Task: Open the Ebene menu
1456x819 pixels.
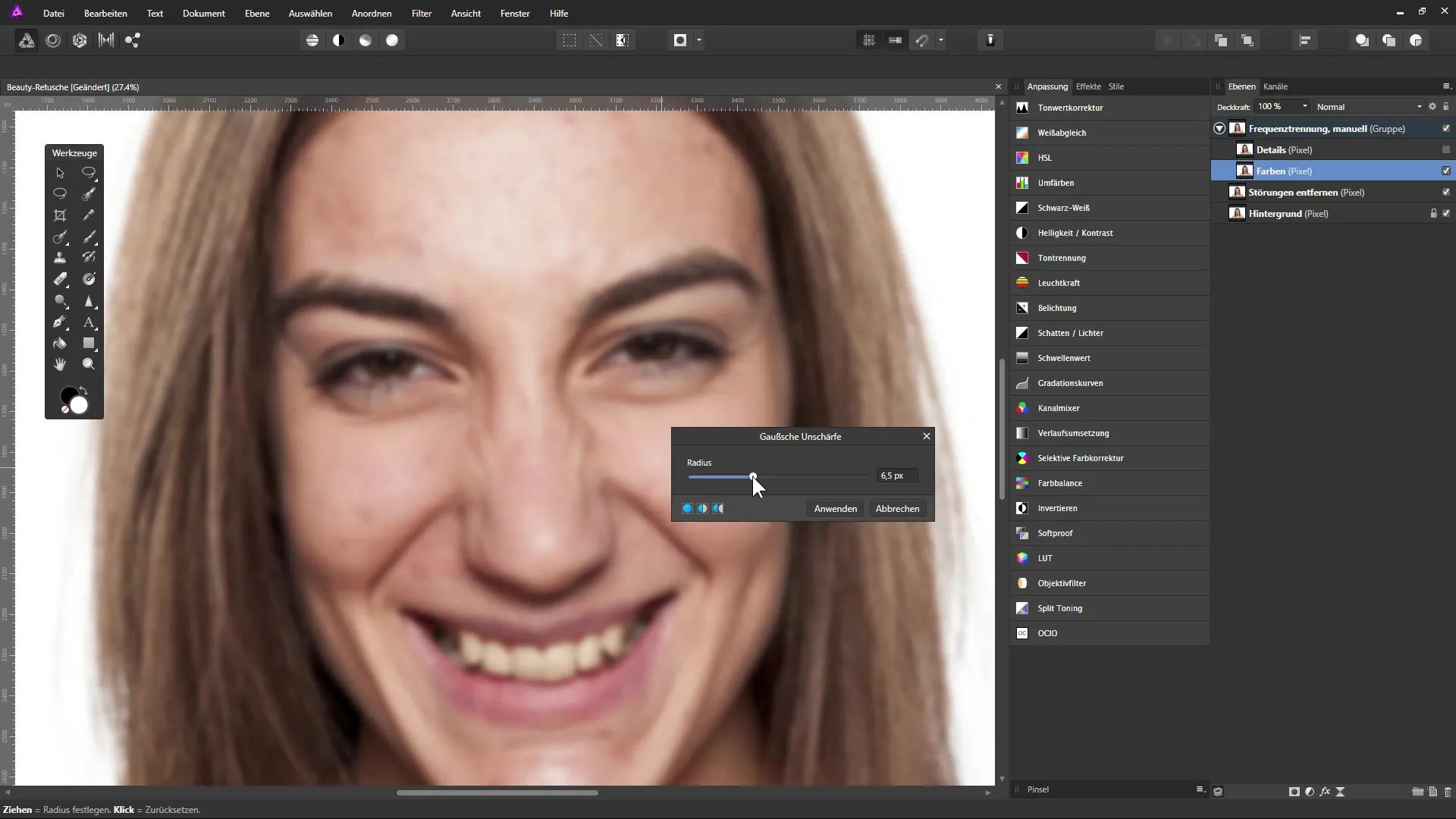Action: click(257, 14)
